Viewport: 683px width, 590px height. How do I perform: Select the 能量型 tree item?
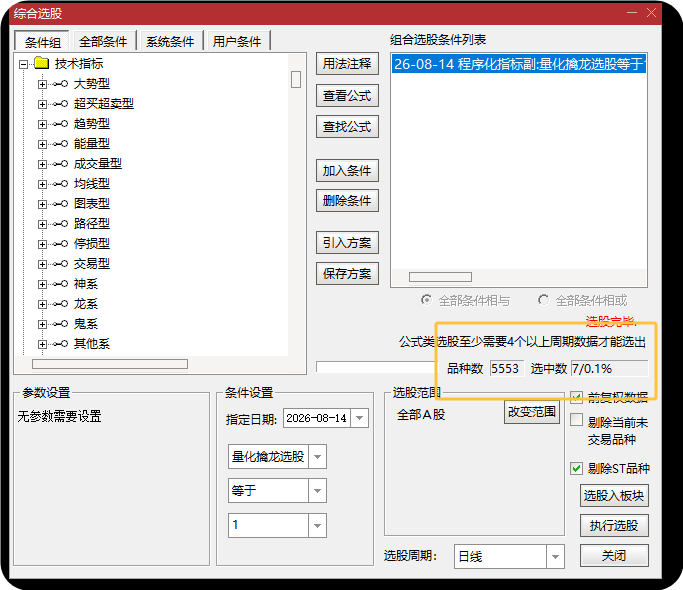click(x=92, y=144)
